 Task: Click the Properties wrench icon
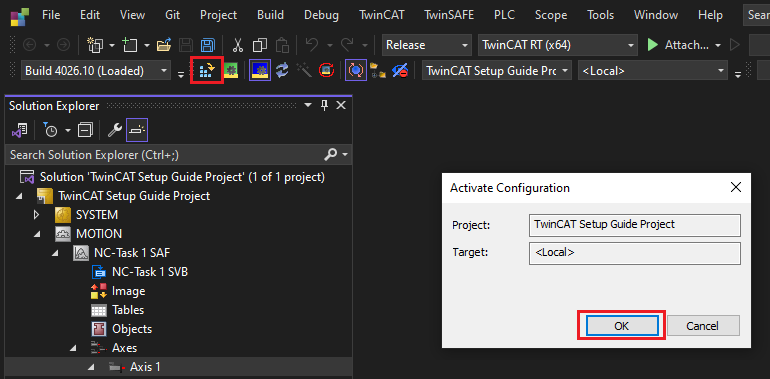click(115, 130)
